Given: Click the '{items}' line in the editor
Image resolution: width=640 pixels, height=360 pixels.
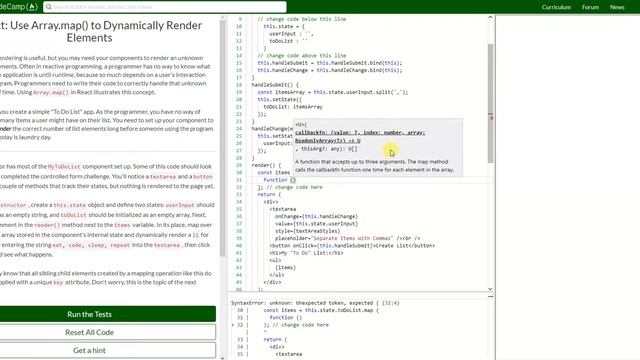Looking at the screenshot, I should (285, 268).
